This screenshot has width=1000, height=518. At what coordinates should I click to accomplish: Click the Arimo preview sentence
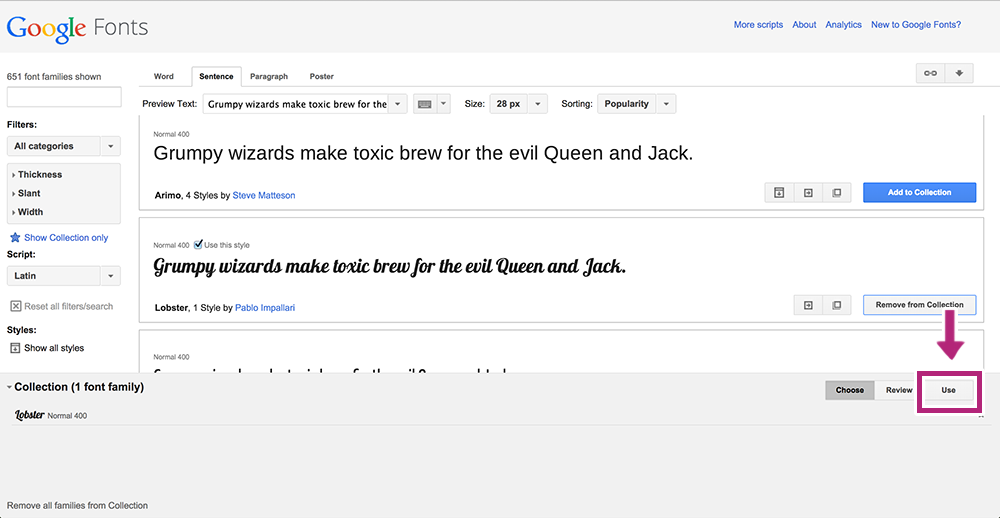(x=423, y=154)
